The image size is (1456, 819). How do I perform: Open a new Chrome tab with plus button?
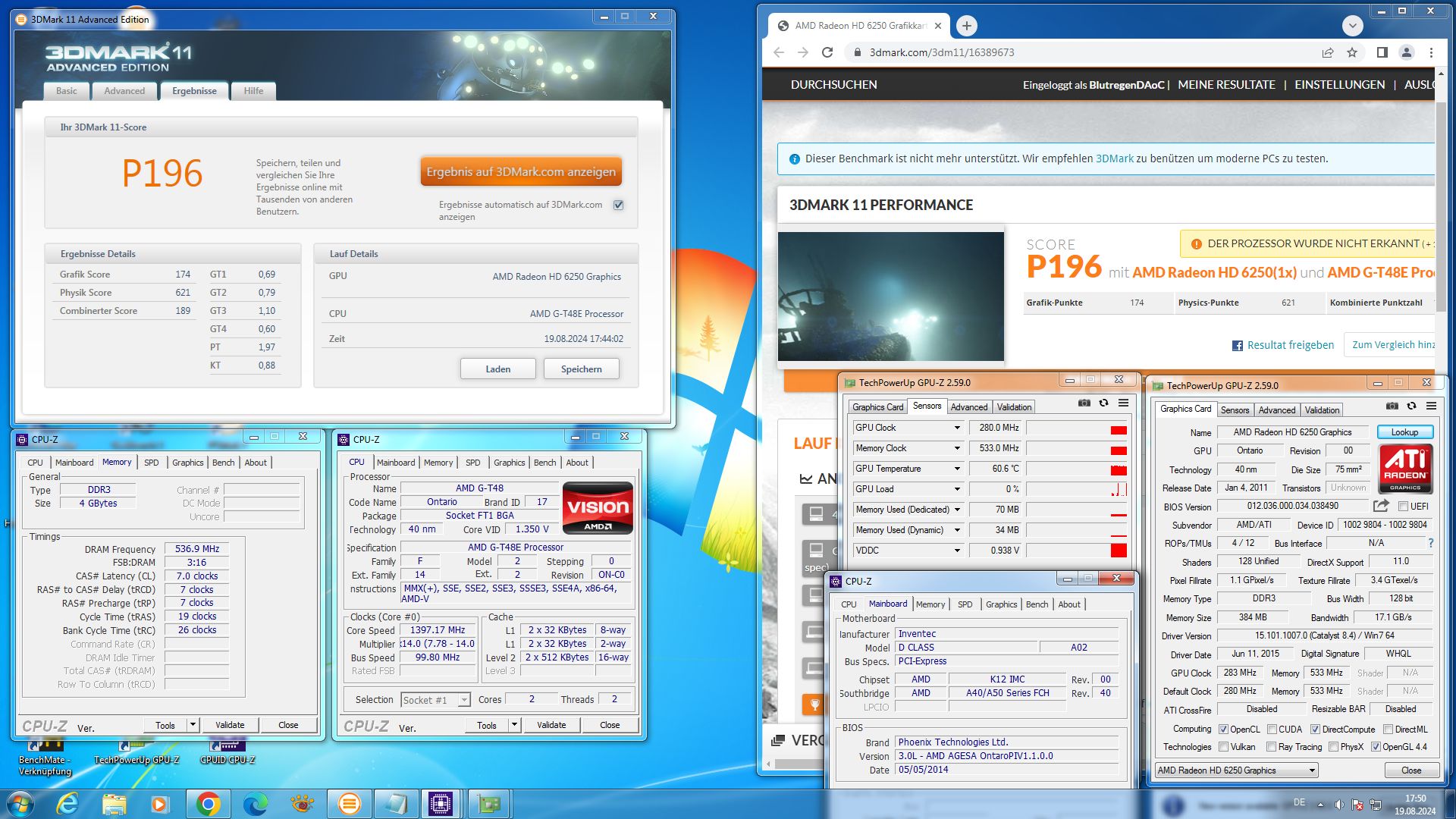tap(966, 26)
